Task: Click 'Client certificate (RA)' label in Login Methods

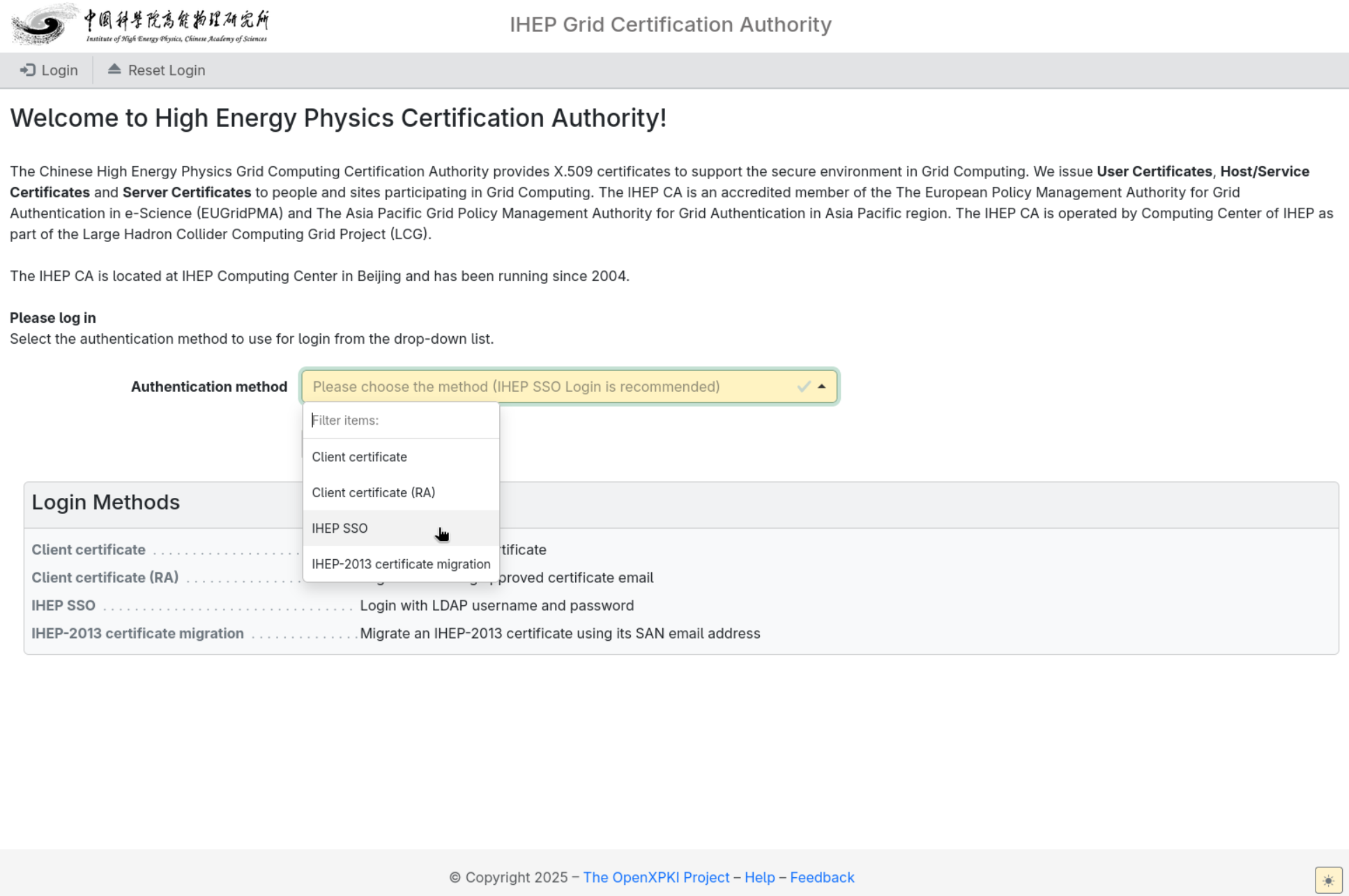Action: point(105,577)
